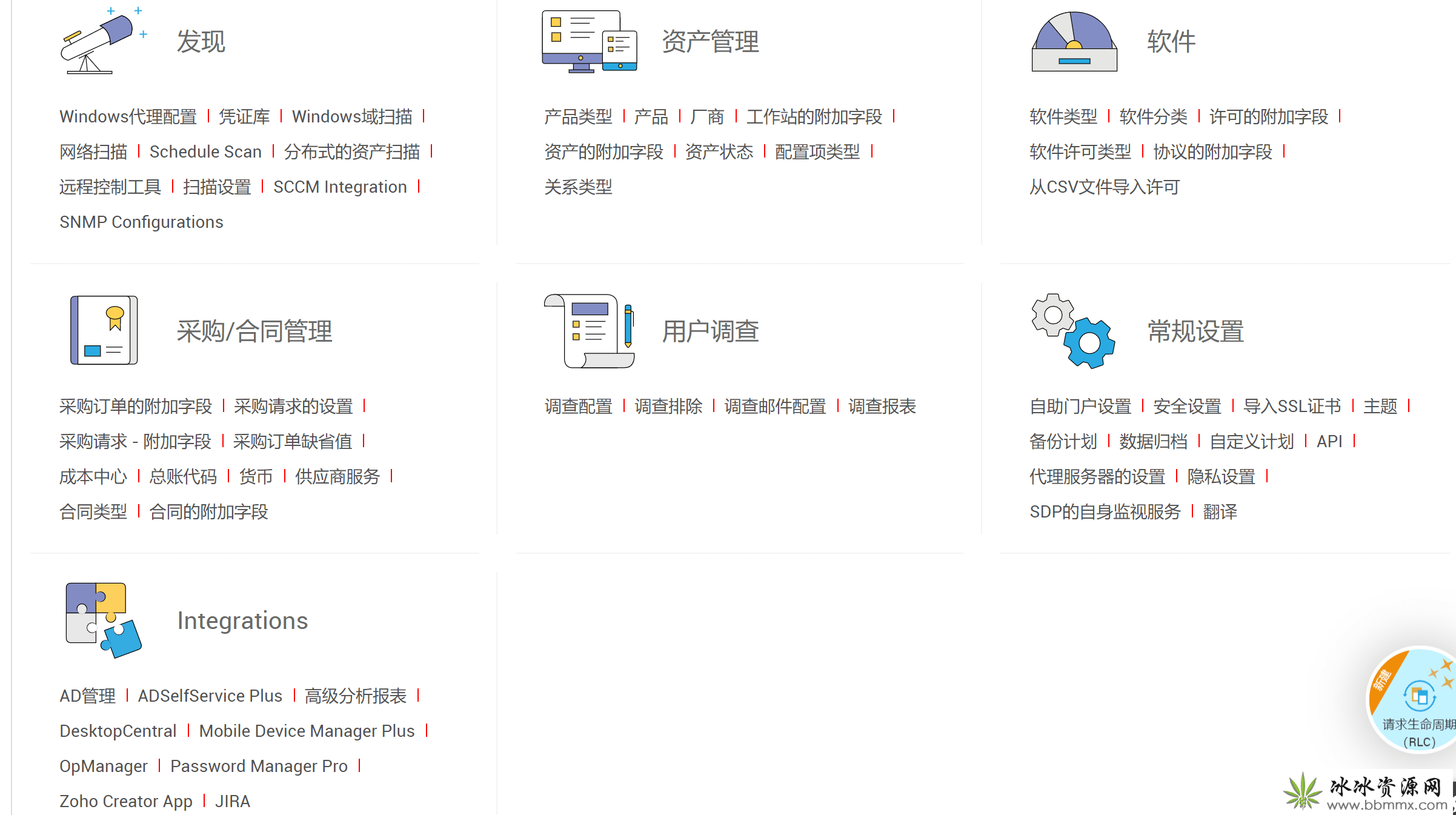The height and width of the screenshot is (815, 1456).
Task: Open 工作站的附加字段
Action: (814, 116)
